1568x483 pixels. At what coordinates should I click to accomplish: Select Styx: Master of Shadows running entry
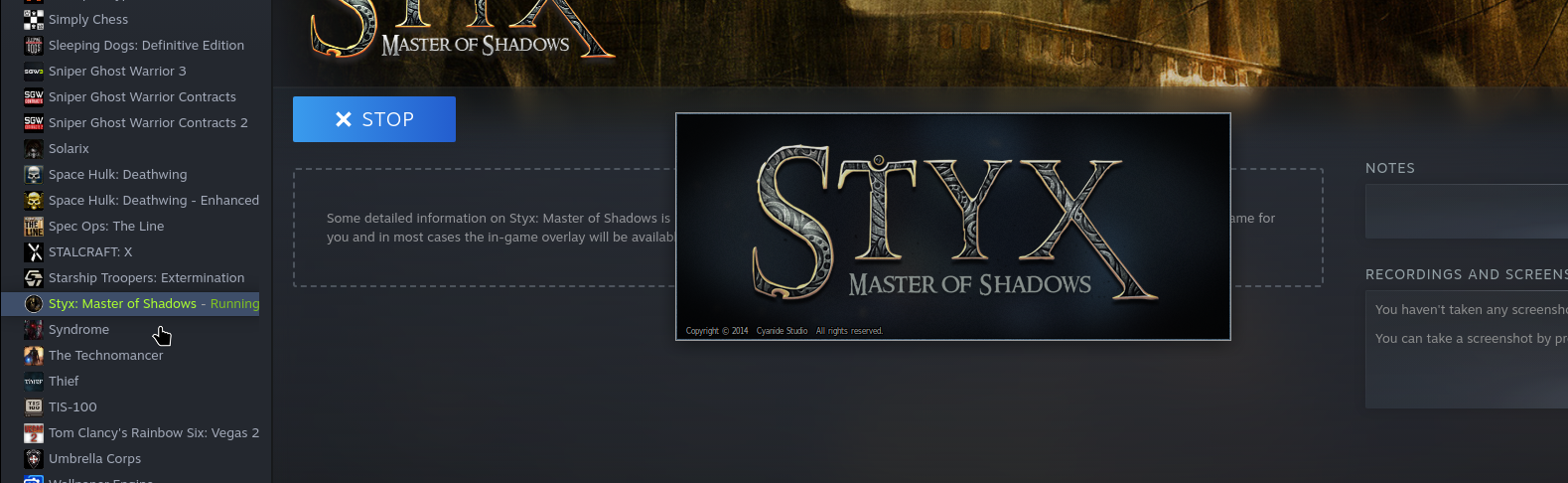(130, 303)
